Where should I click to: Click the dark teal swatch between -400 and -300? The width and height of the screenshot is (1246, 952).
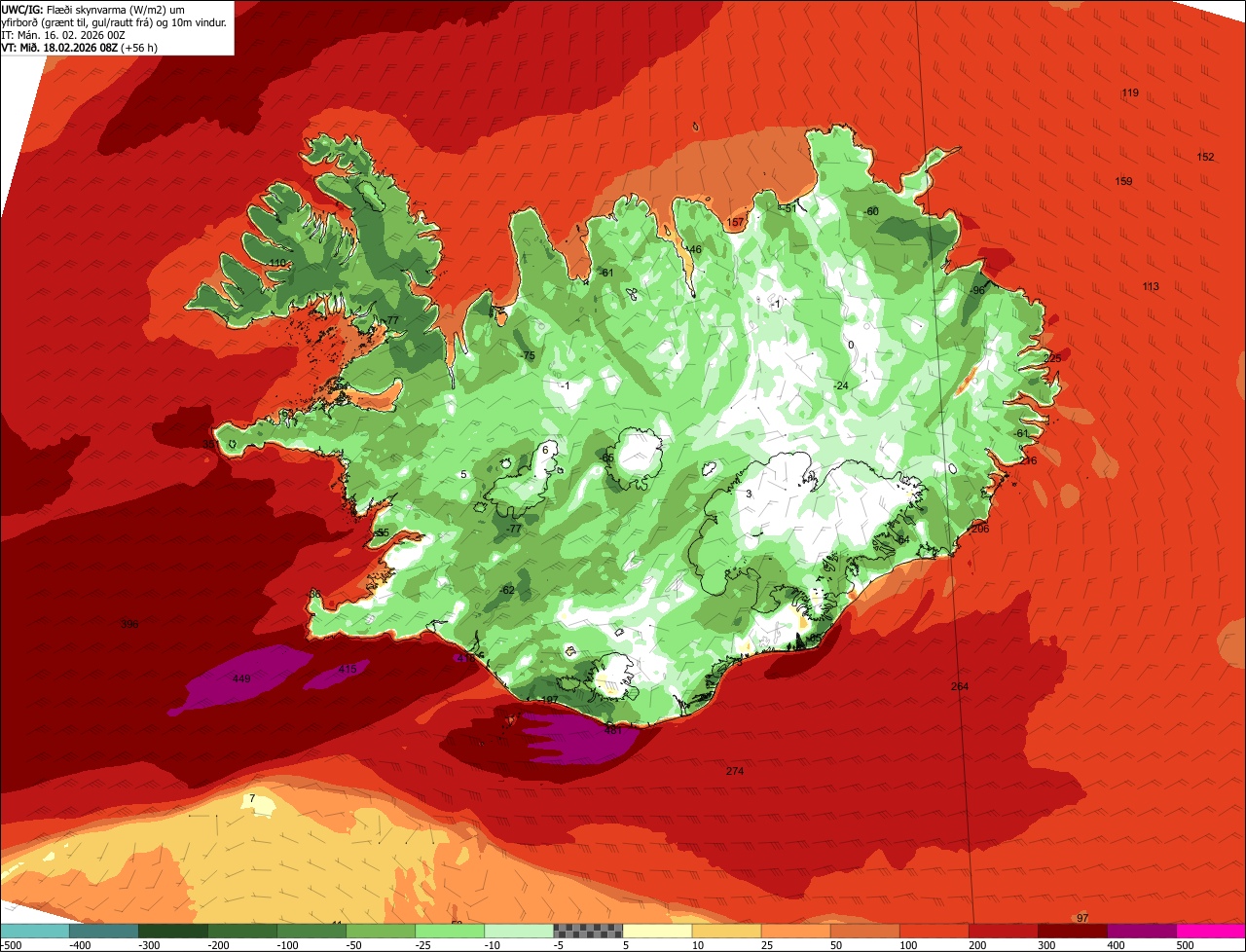[x=103, y=932]
